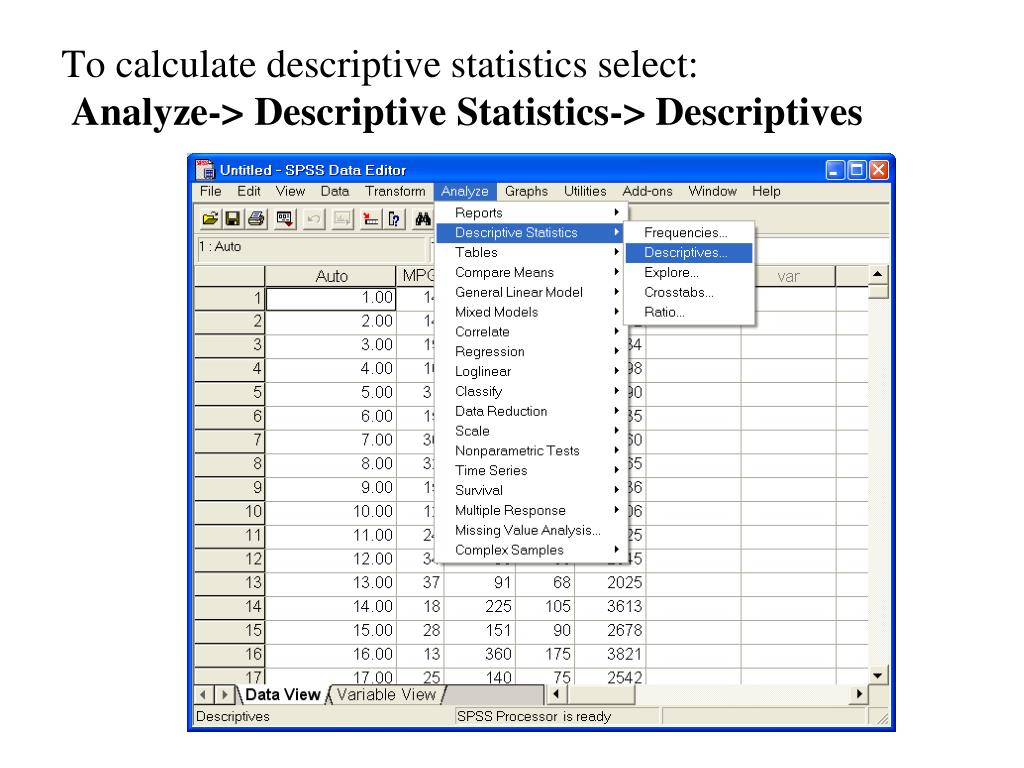The image size is (1024, 768).
Task: Expand the General Linear Model submenu
Action: [531, 292]
